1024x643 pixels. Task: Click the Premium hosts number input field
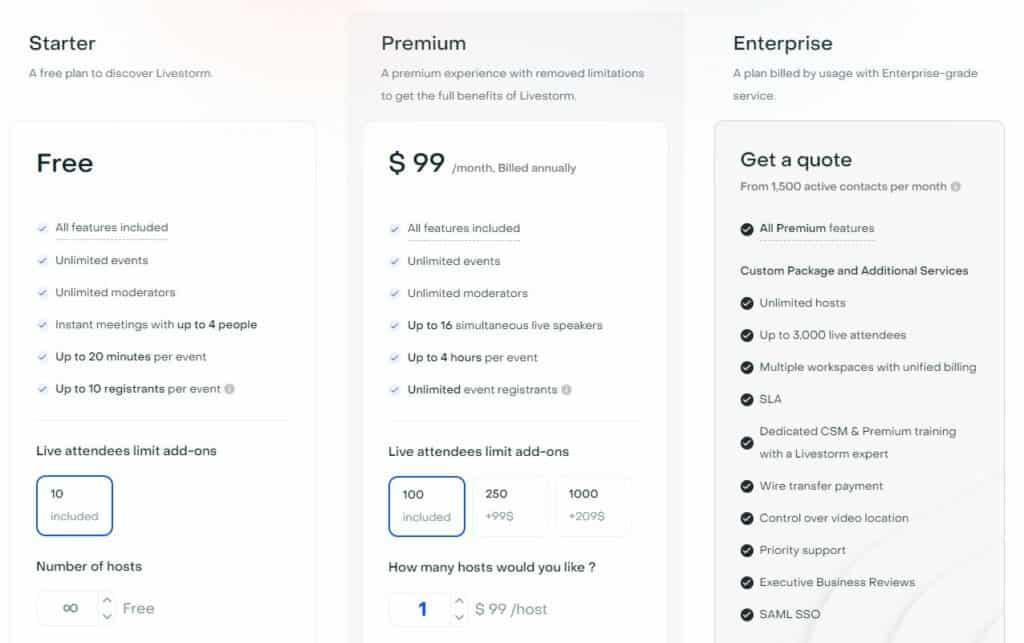click(x=422, y=609)
